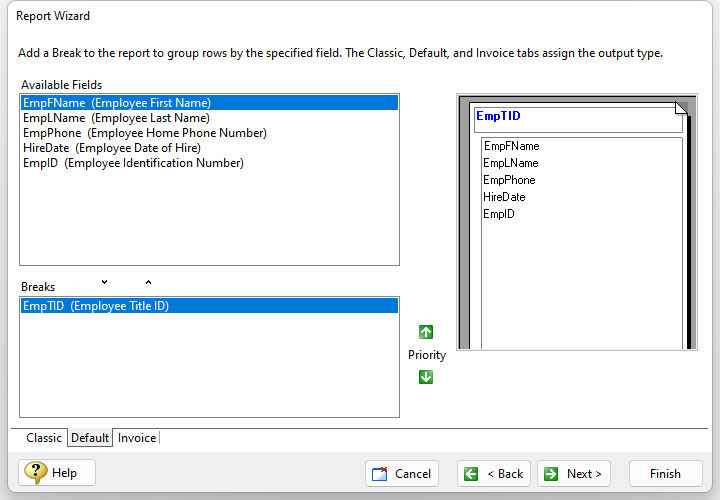This screenshot has width=720, height=500.
Task: Click EmpID in the report preview
Action: [x=499, y=214]
